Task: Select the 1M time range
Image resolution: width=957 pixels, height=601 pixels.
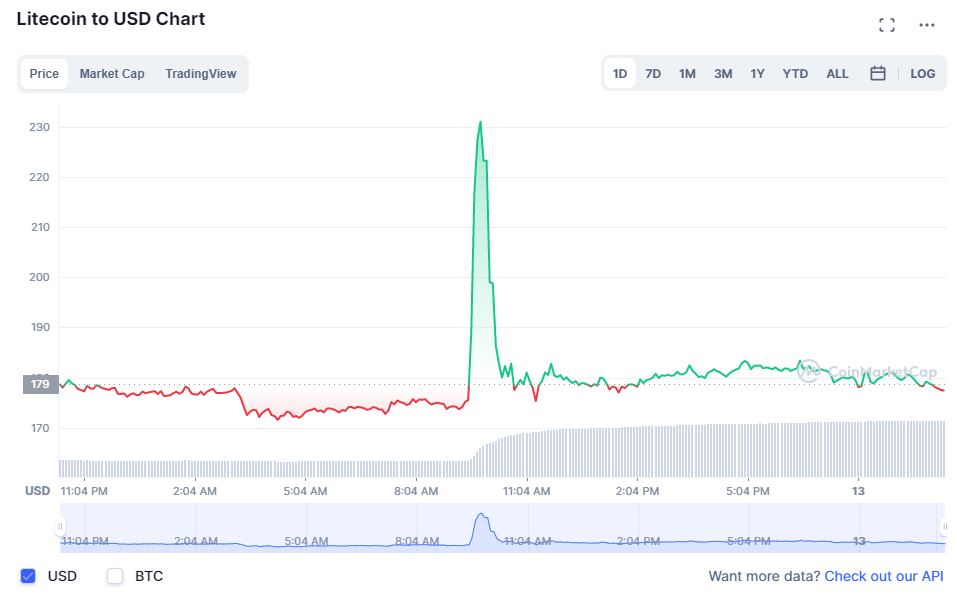Action: (687, 74)
